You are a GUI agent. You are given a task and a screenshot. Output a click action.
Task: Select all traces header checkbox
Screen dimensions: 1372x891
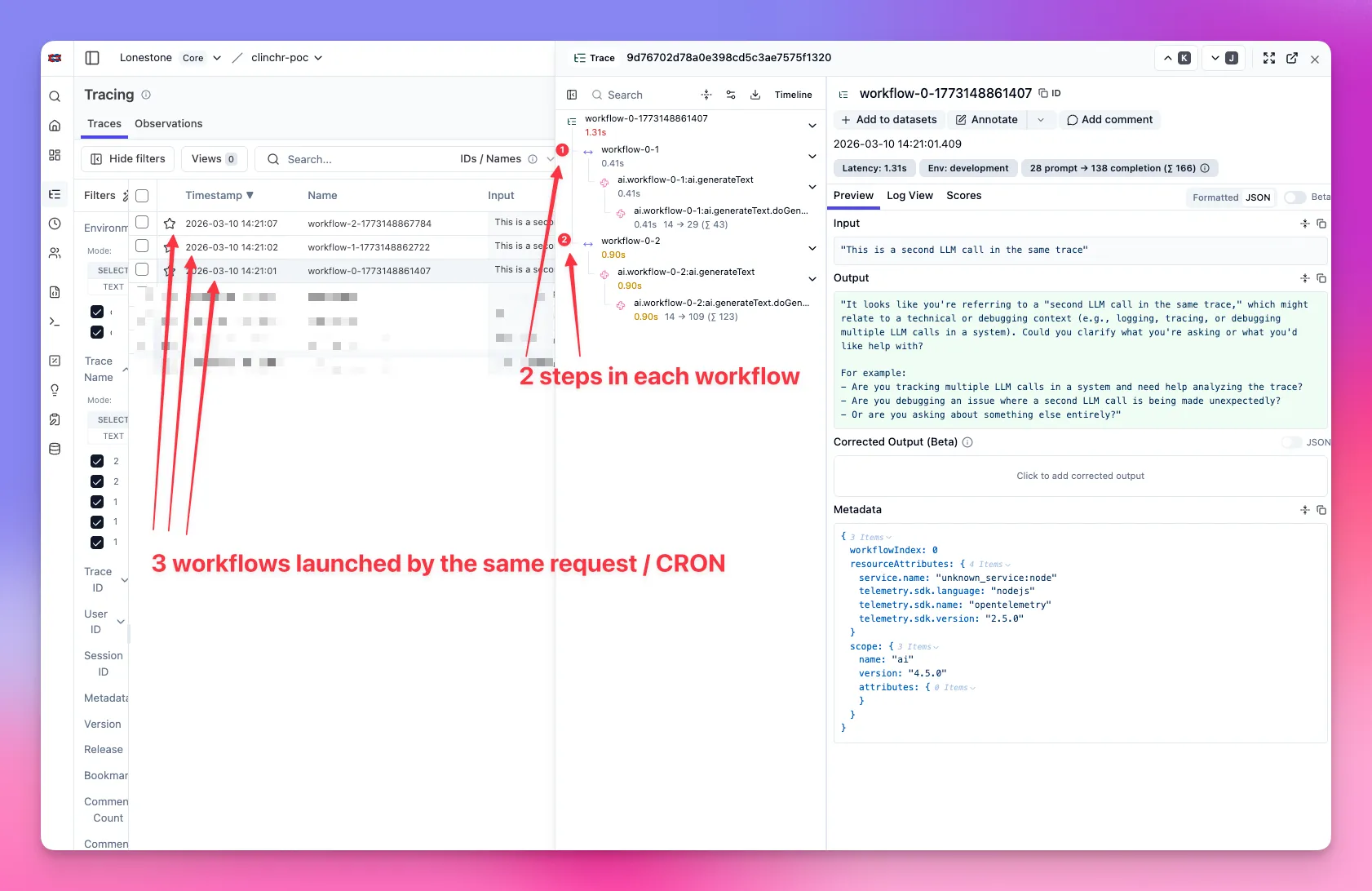click(142, 196)
